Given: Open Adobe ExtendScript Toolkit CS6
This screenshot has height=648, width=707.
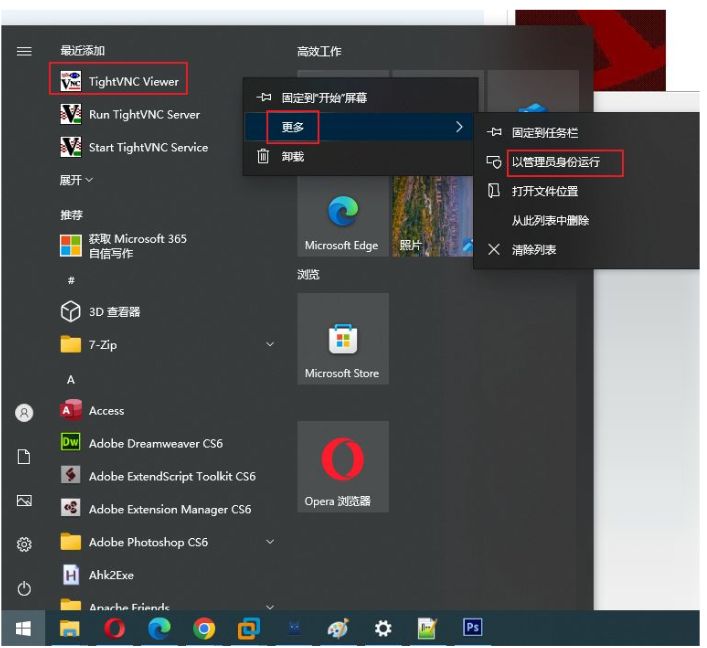Looking at the screenshot, I should point(158,476).
